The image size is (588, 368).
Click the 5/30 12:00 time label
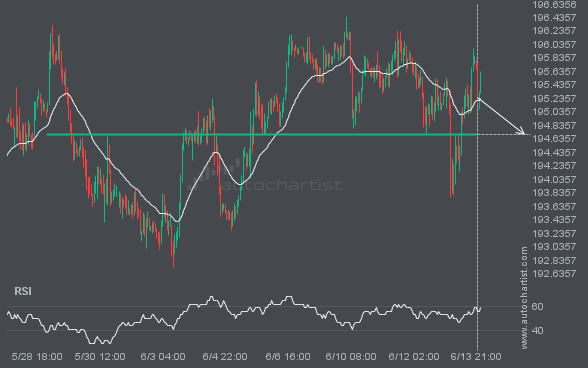coord(100,357)
